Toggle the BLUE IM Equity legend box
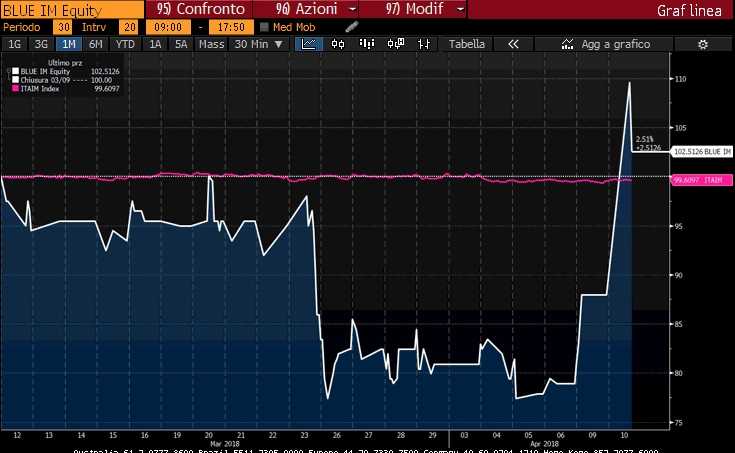This screenshot has height=453, width=735. click(15, 72)
